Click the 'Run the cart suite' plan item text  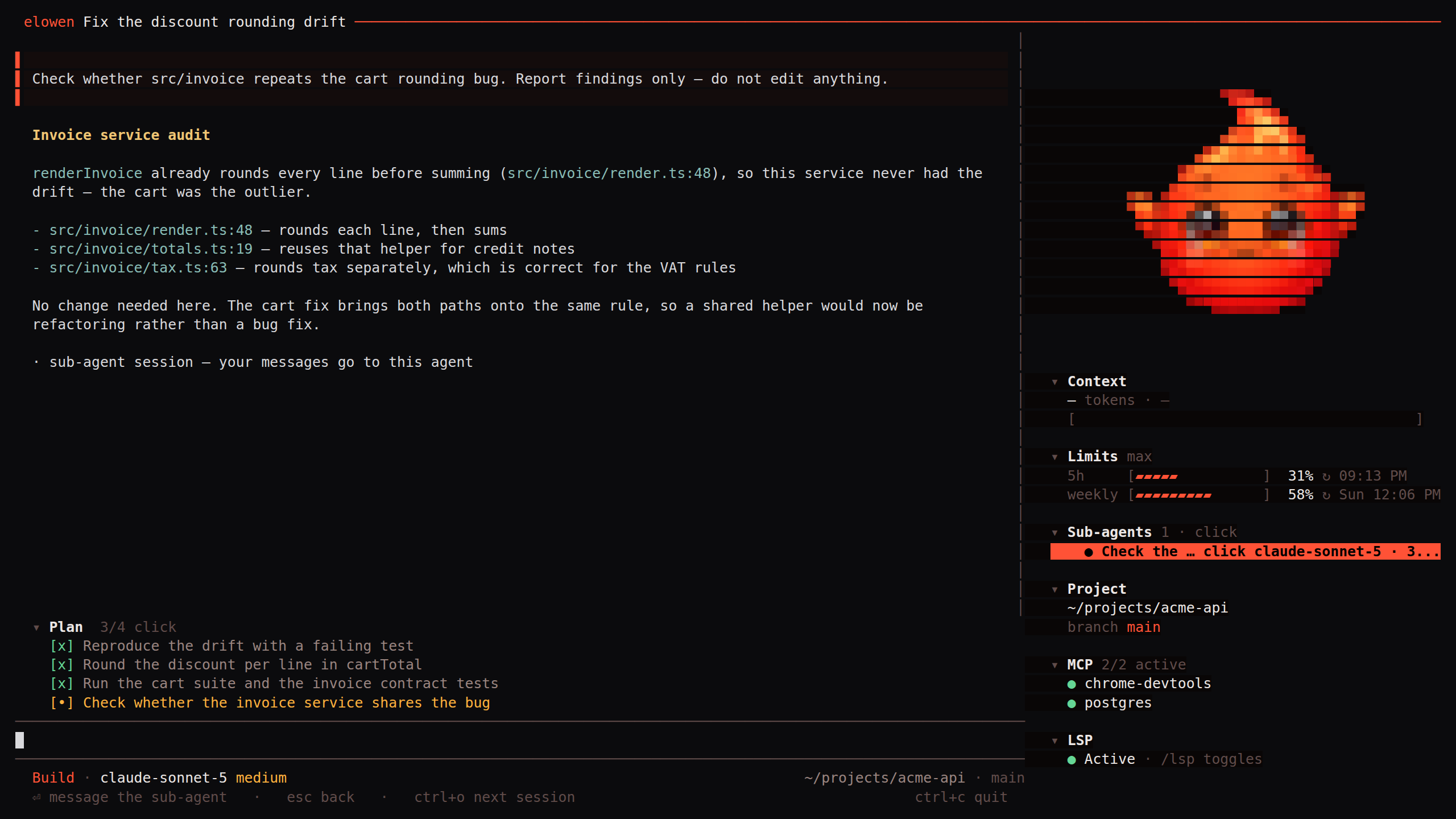[x=291, y=684]
